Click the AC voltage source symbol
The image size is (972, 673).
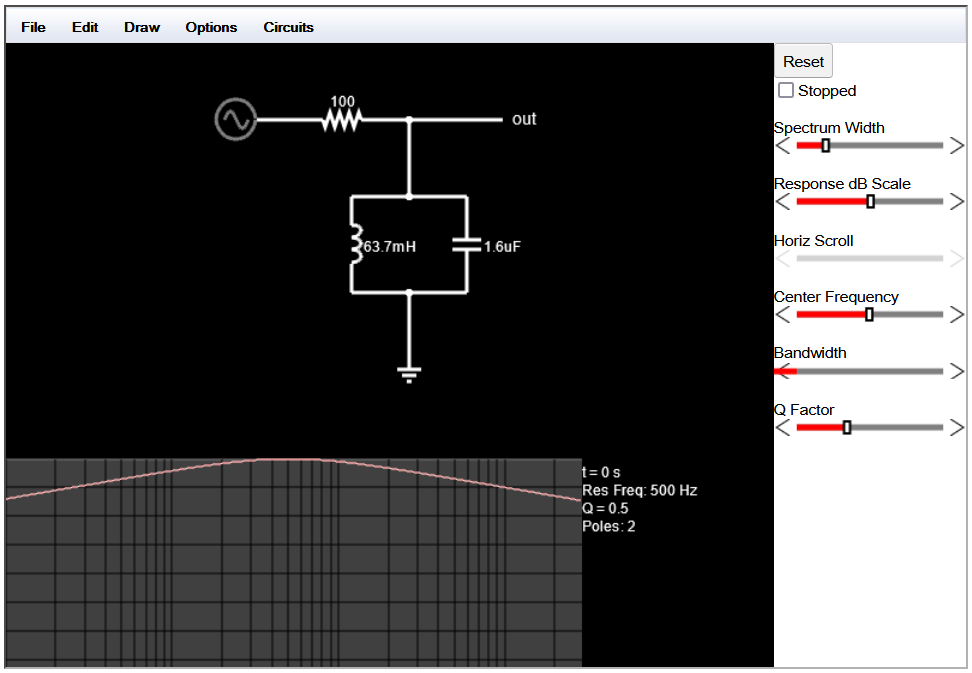click(x=235, y=120)
